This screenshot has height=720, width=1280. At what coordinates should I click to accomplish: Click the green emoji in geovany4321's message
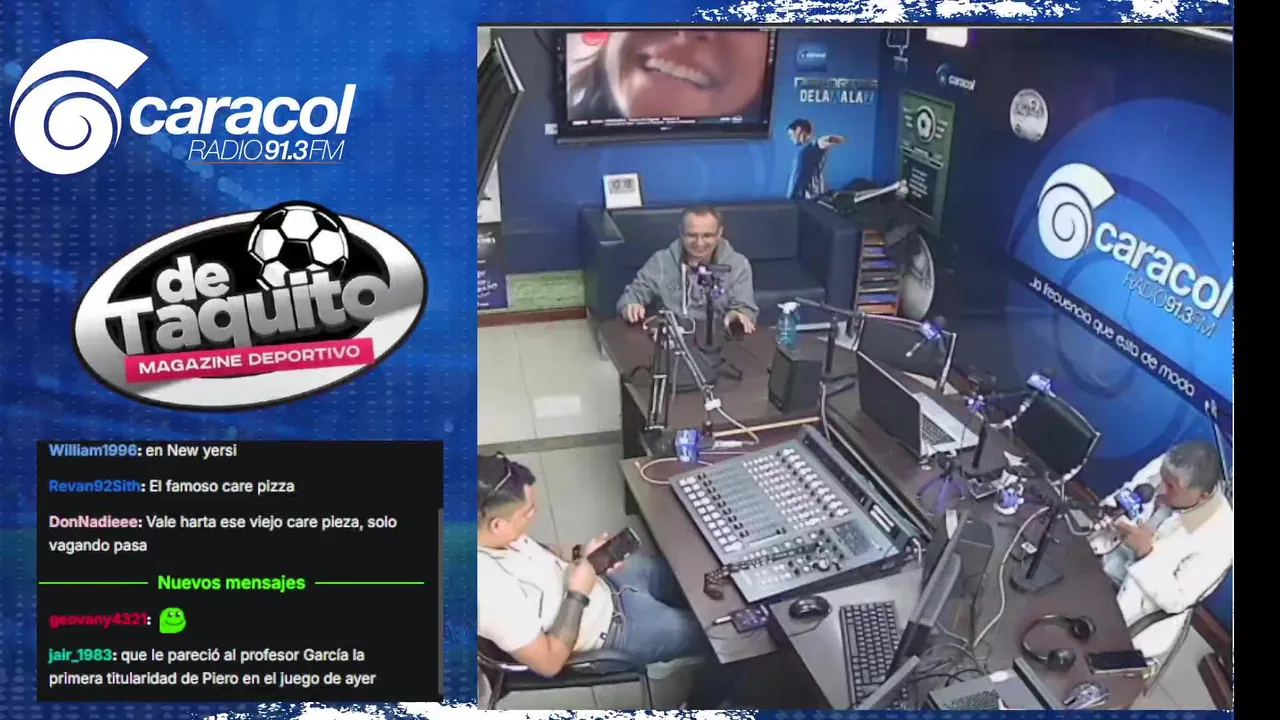pos(172,620)
